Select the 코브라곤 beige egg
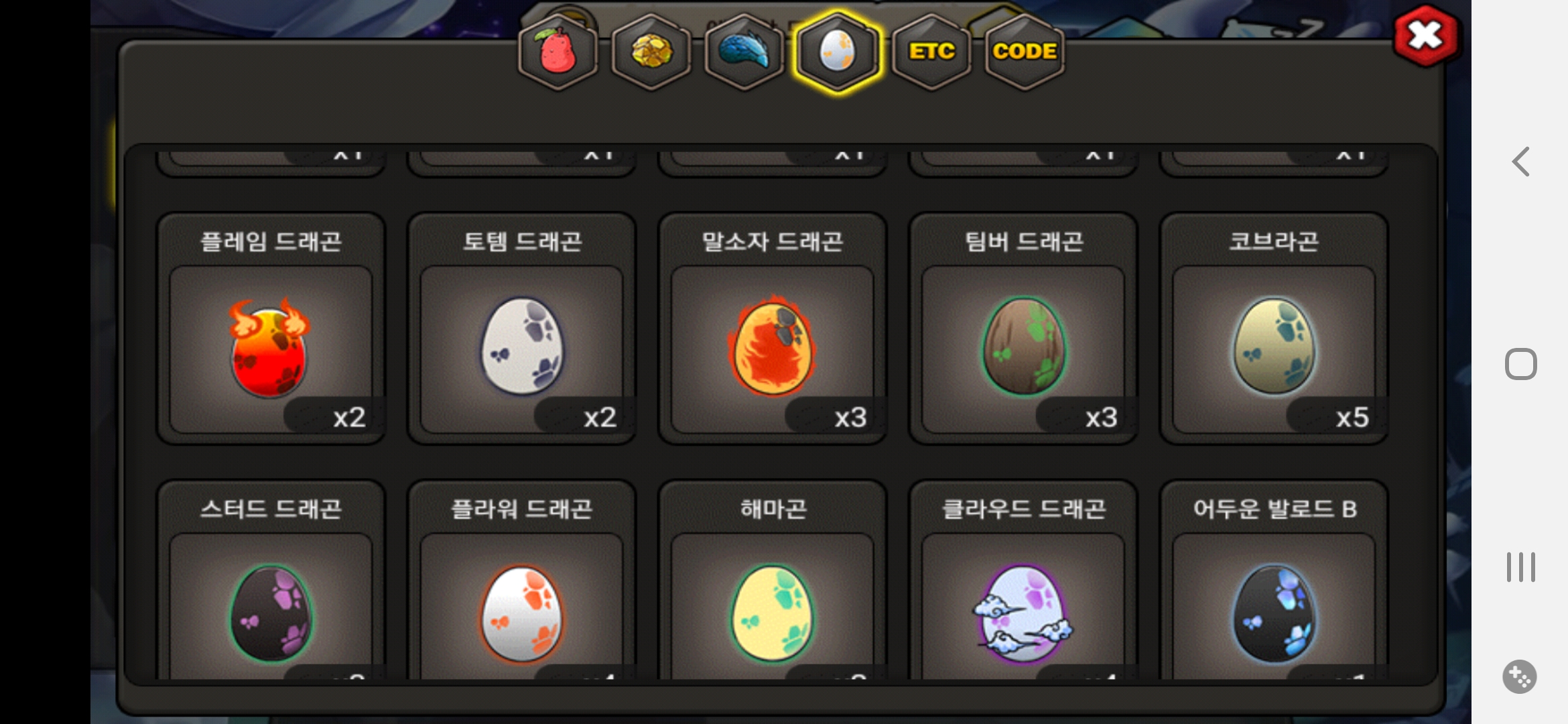 tap(1274, 328)
